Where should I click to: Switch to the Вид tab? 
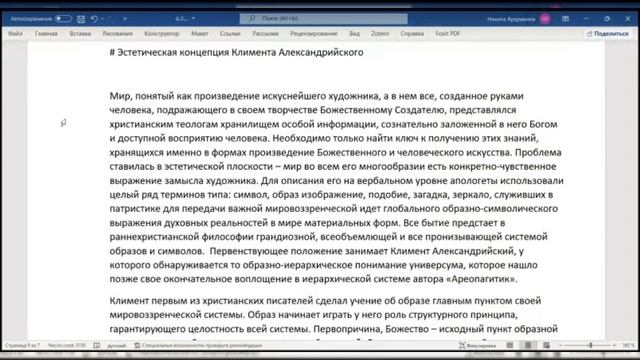[x=354, y=33]
